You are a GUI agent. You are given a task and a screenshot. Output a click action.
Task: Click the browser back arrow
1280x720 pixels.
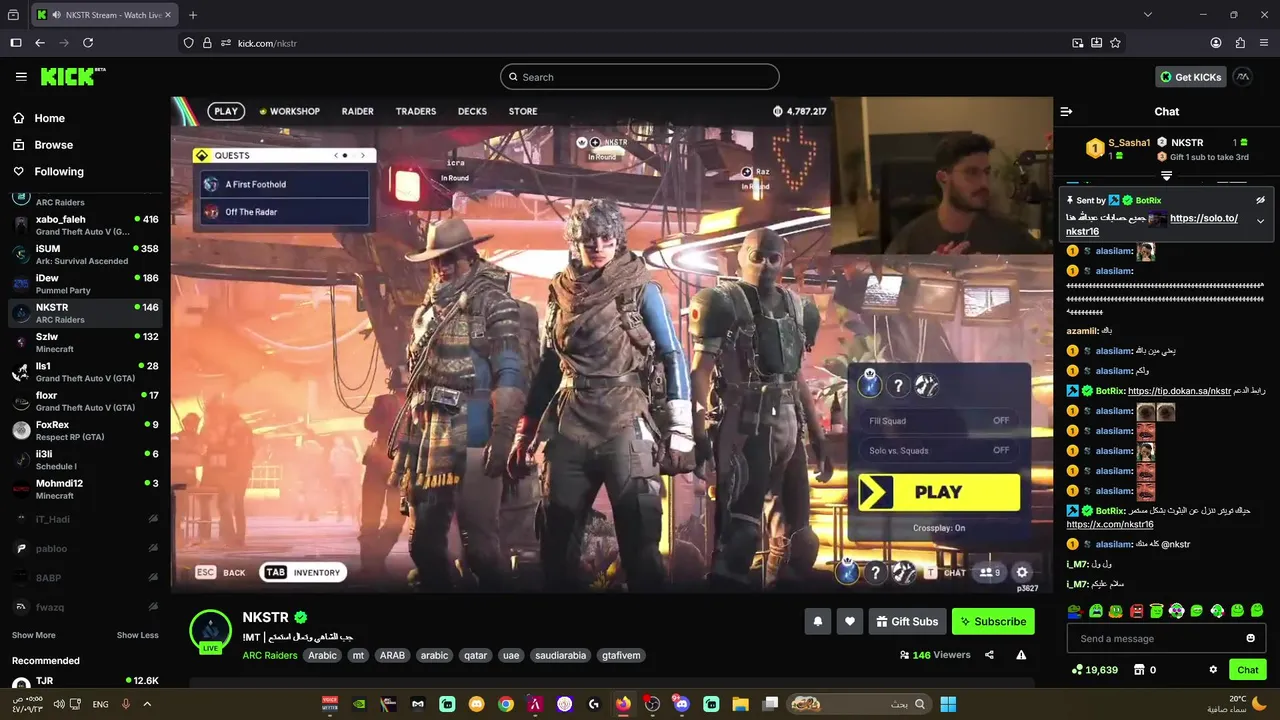pos(40,43)
